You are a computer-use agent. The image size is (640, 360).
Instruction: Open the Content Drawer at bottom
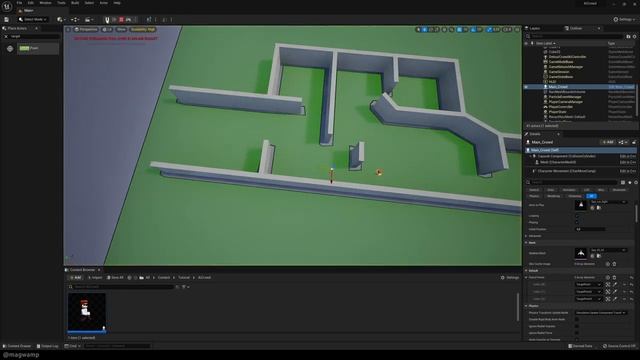tap(16, 346)
